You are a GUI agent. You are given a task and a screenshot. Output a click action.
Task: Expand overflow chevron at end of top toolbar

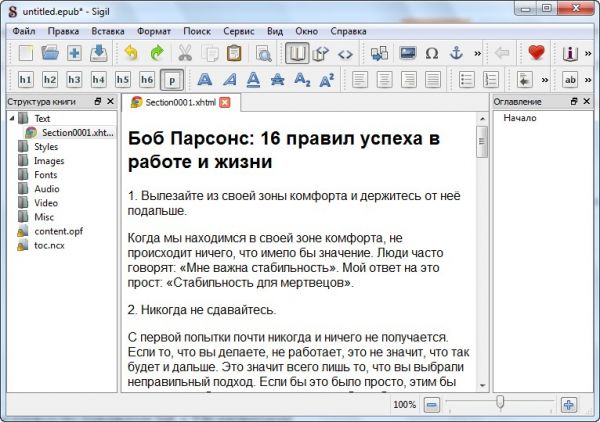pyautogui.click(x=590, y=53)
